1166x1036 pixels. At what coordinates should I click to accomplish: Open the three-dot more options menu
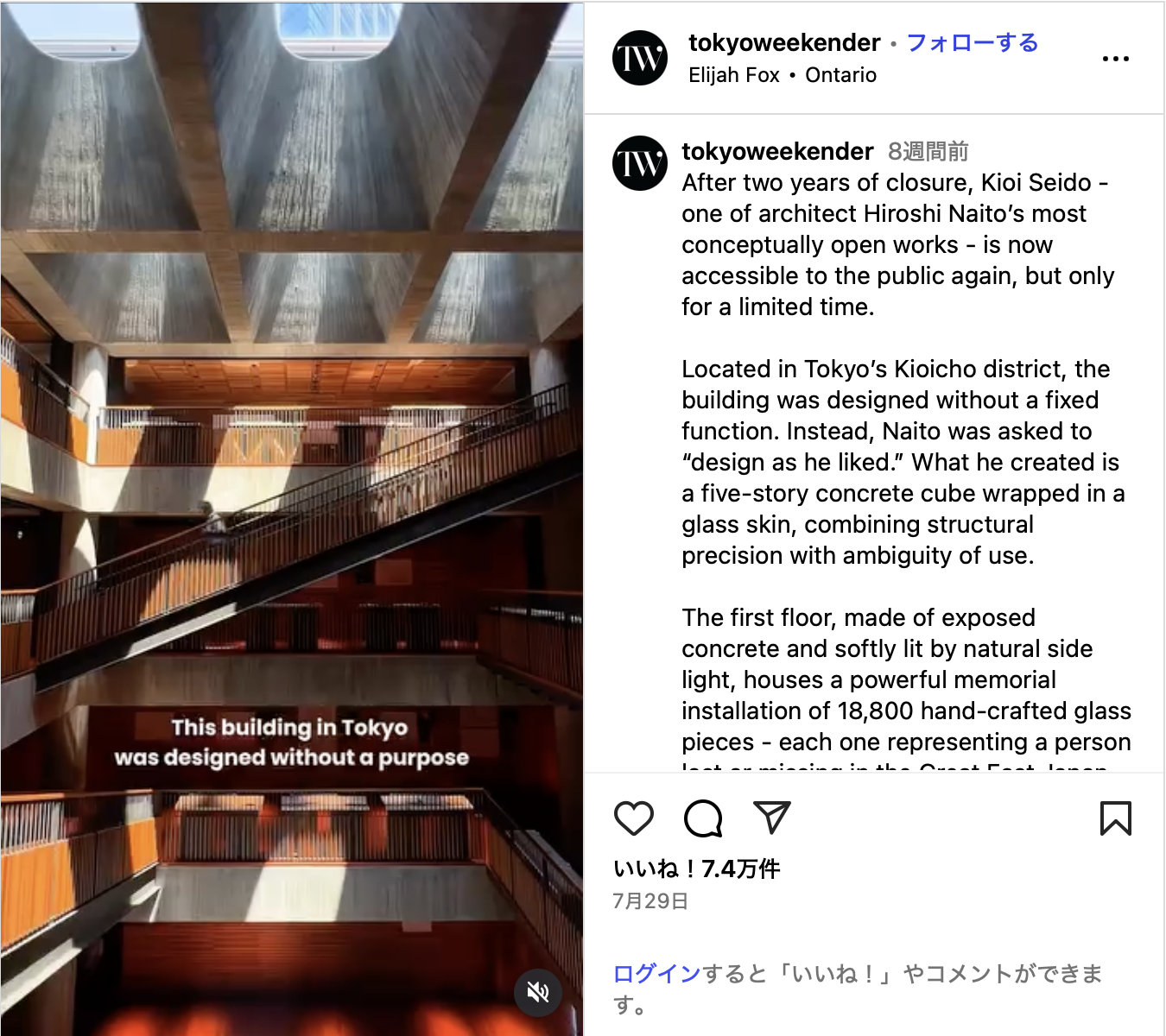coord(1115,59)
